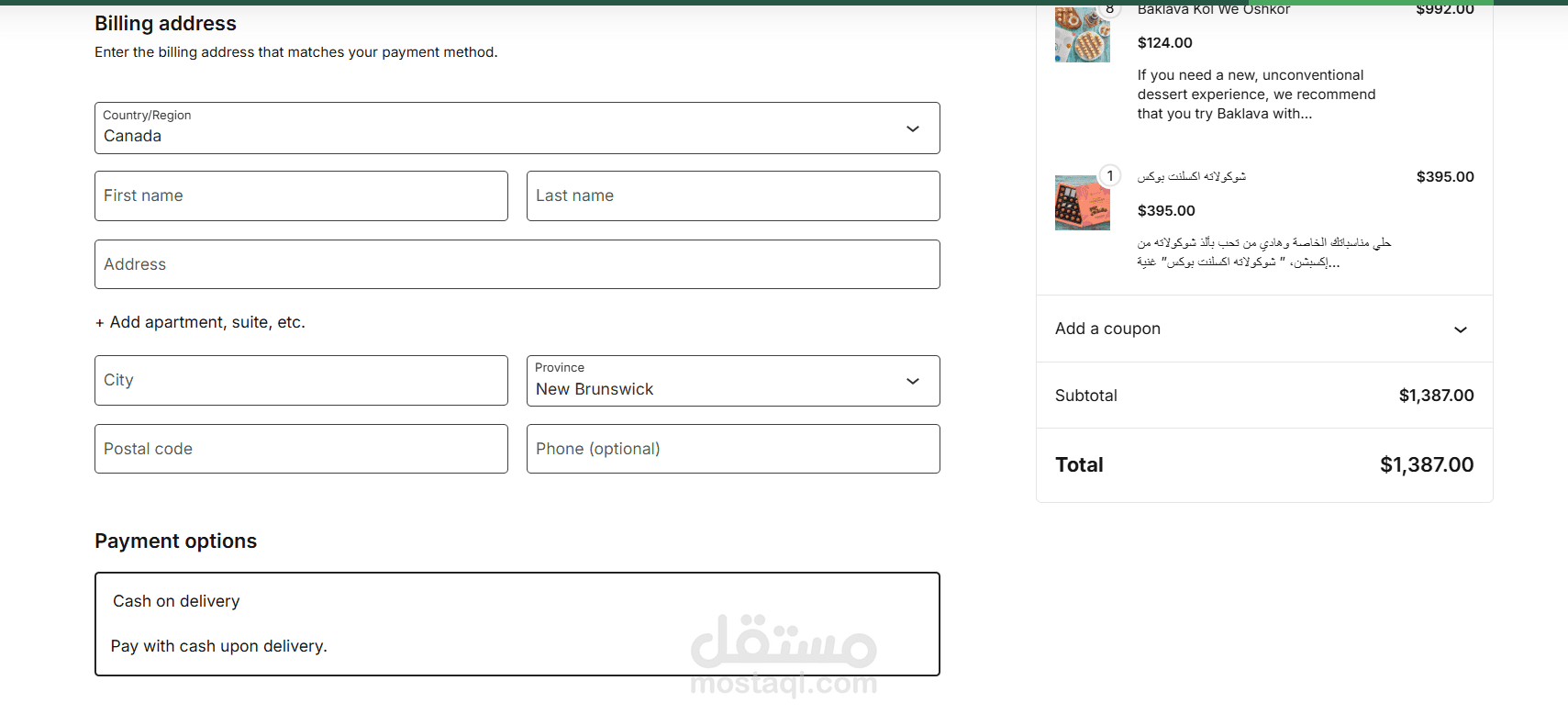The height and width of the screenshot is (714, 1568).
Task: Click the chevron icon beside Add a coupon
Action: pyautogui.click(x=1461, y=329)
